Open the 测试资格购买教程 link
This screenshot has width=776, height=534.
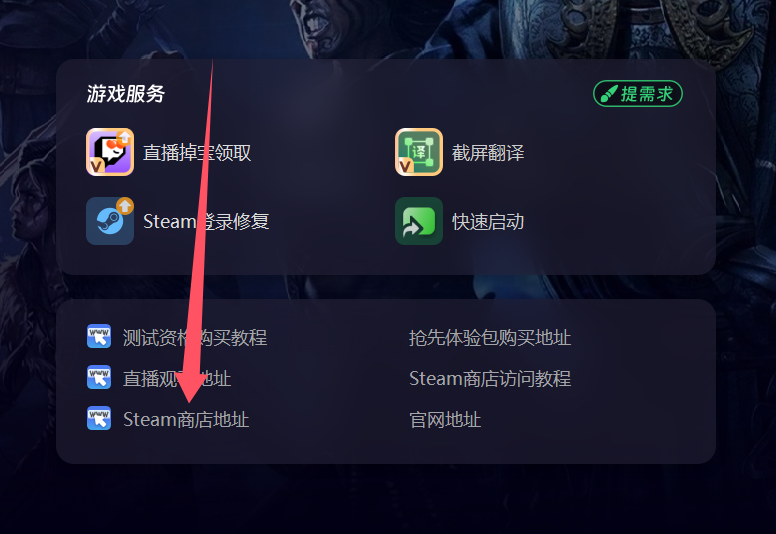[195, 338]
